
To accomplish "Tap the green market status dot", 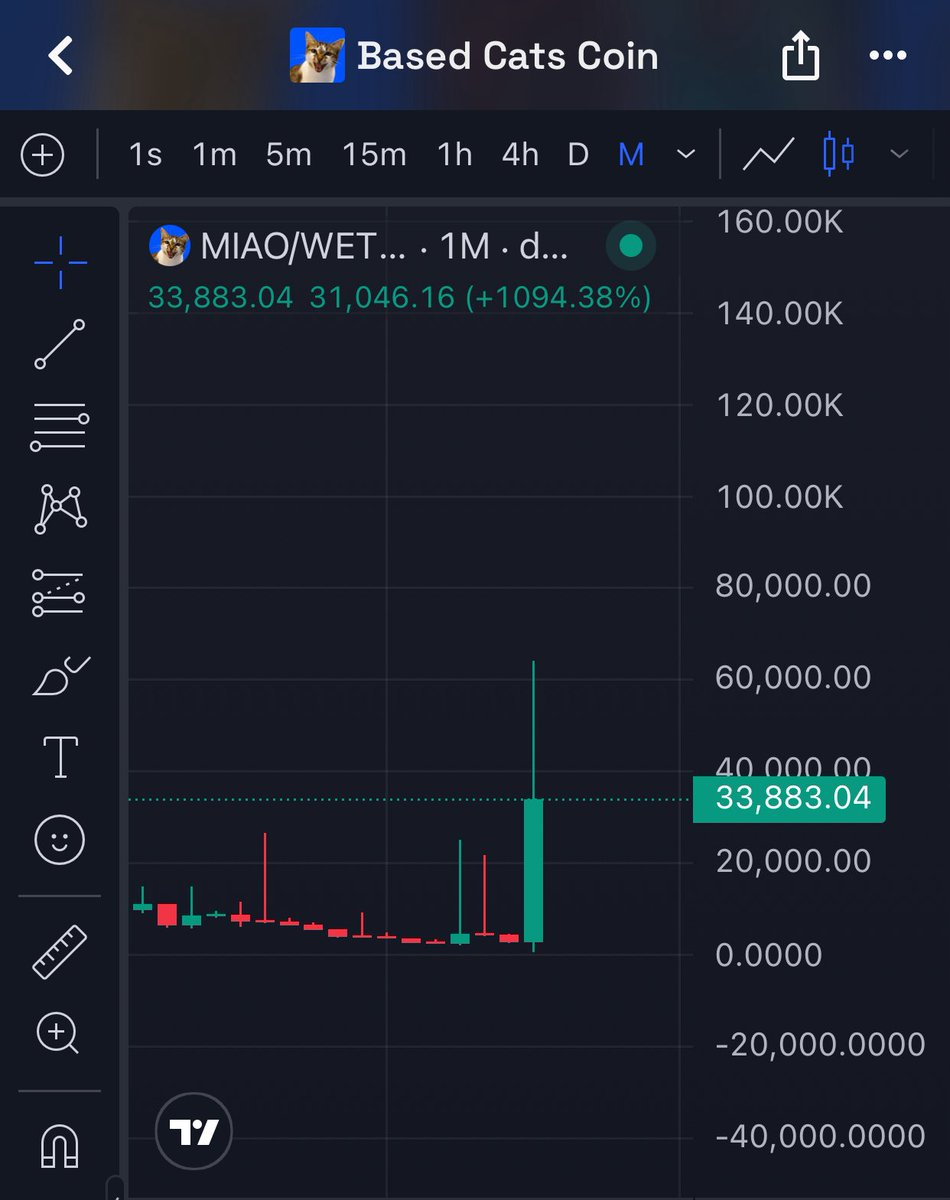I will [x=631, y=245].
